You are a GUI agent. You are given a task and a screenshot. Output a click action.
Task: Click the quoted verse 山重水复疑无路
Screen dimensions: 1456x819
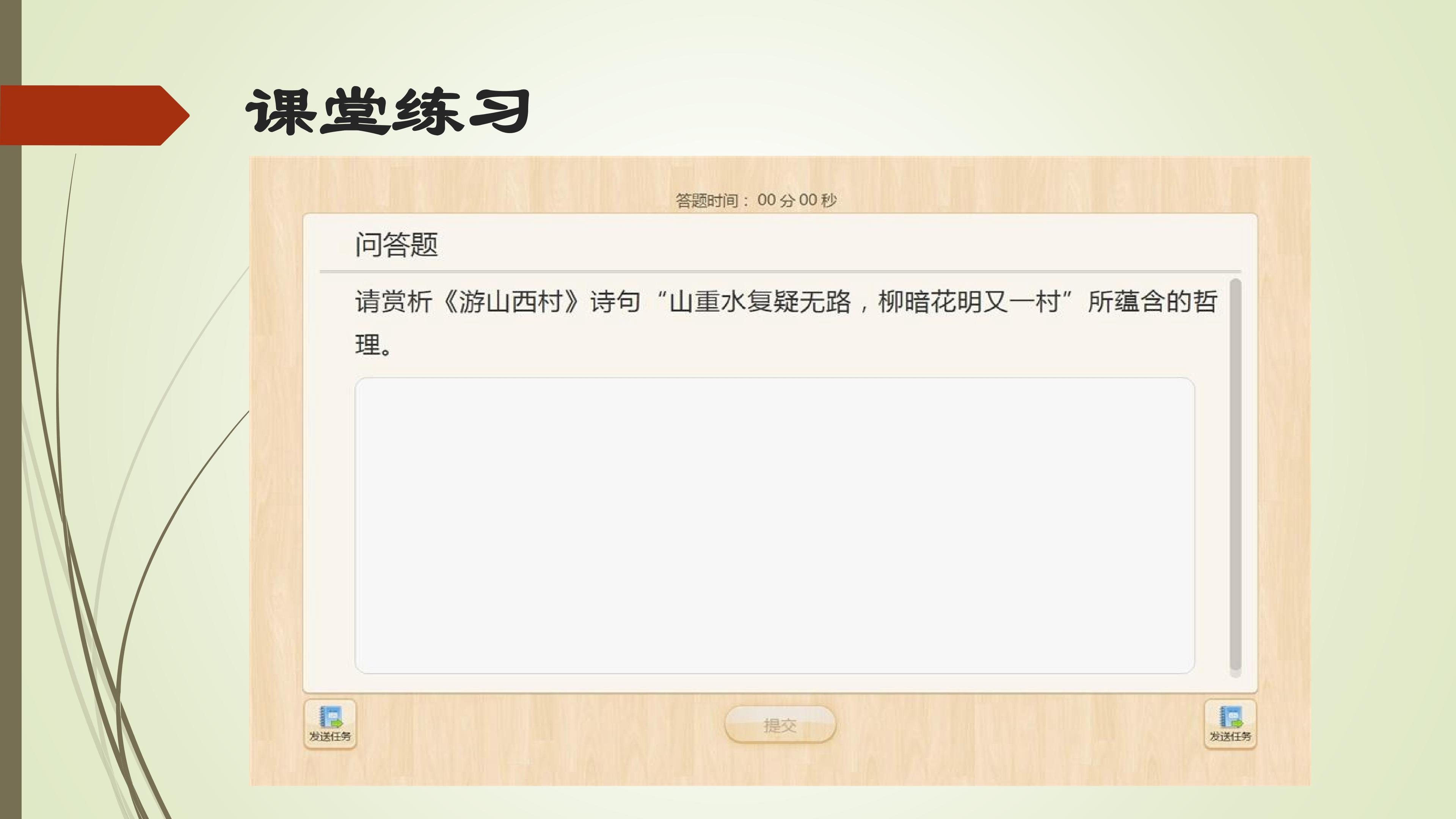tap(760, 302)
